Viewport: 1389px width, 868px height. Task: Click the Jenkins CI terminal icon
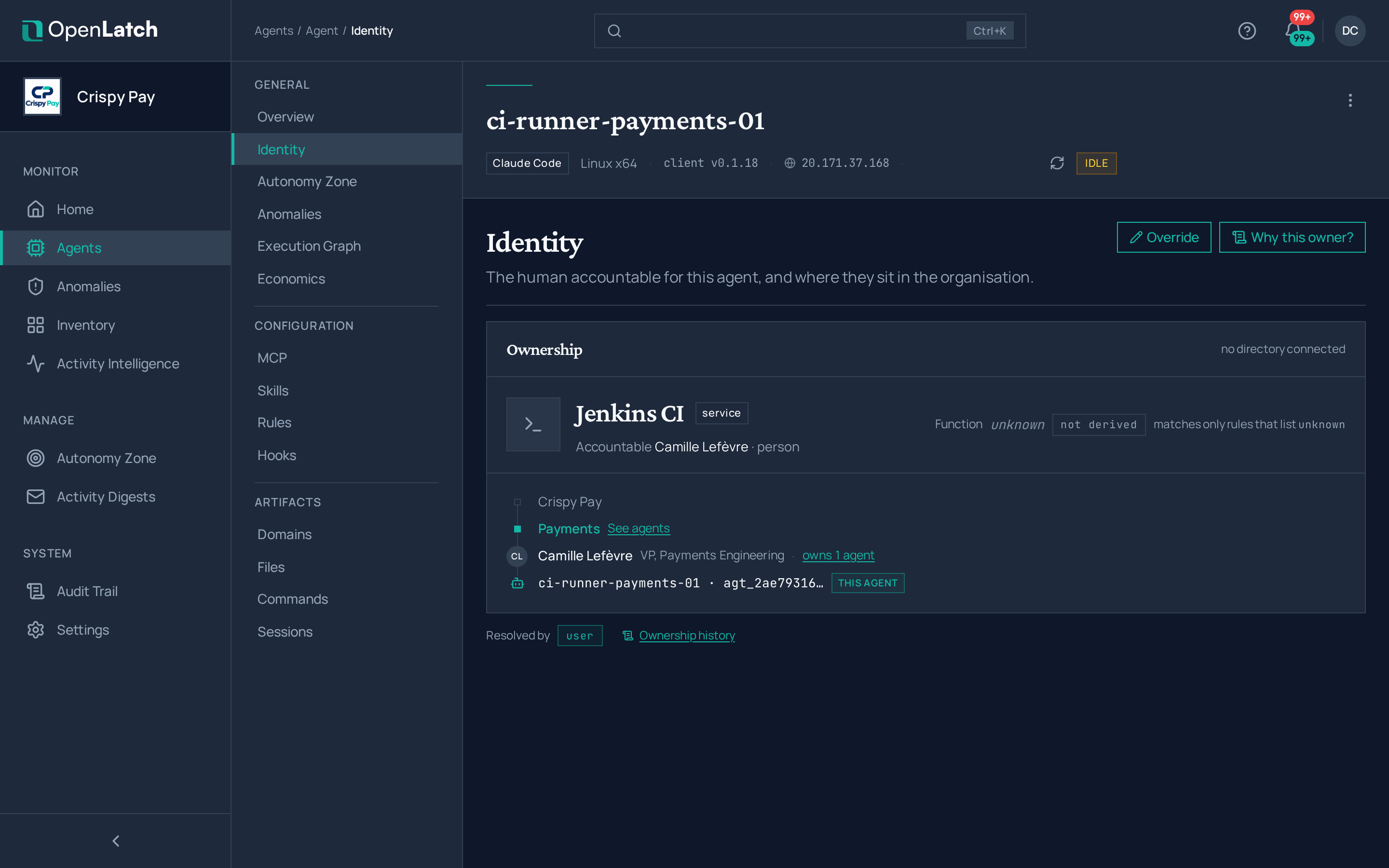tap(532, 424)
